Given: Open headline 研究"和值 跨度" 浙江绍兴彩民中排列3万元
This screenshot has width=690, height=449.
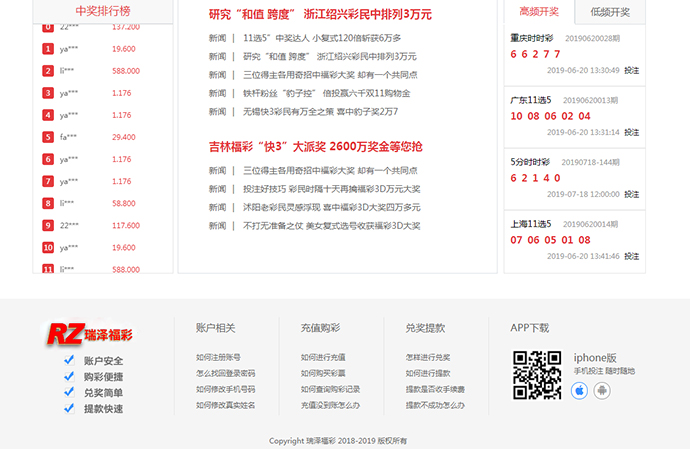Looking at the screenshot, I should click(320, 15).
